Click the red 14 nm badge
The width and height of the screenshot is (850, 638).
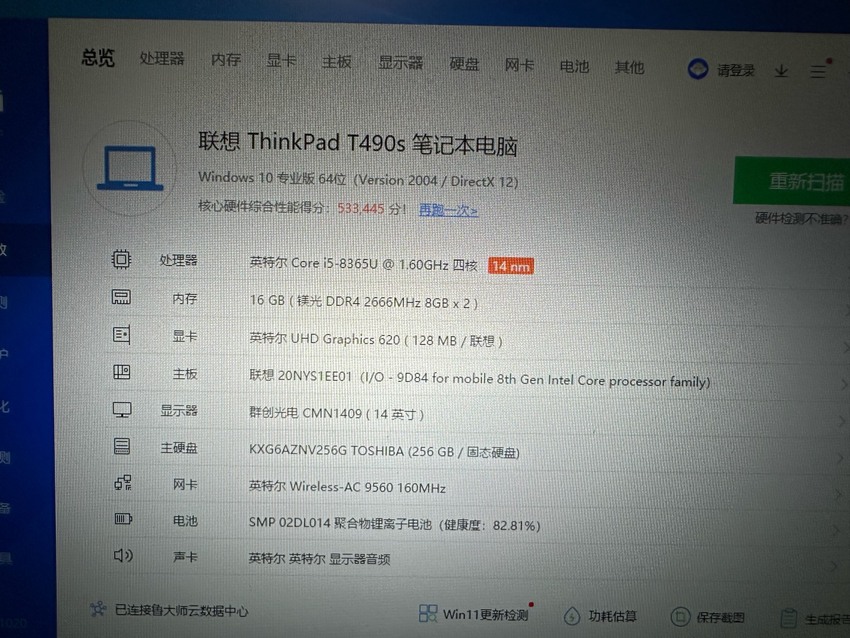coord(511,266)
